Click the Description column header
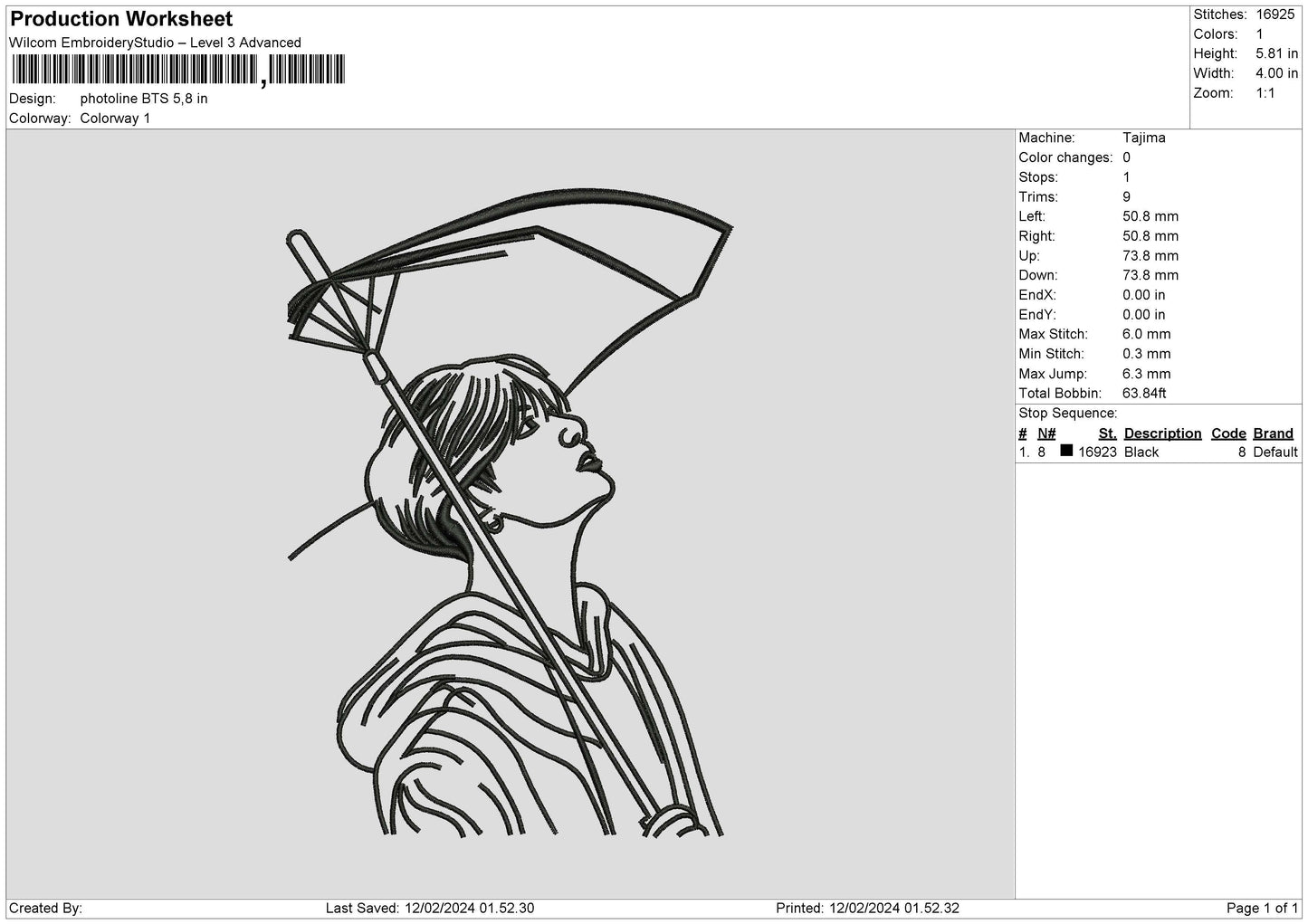The height and width of the screenshot is (924, 1308). (1163, 433)
